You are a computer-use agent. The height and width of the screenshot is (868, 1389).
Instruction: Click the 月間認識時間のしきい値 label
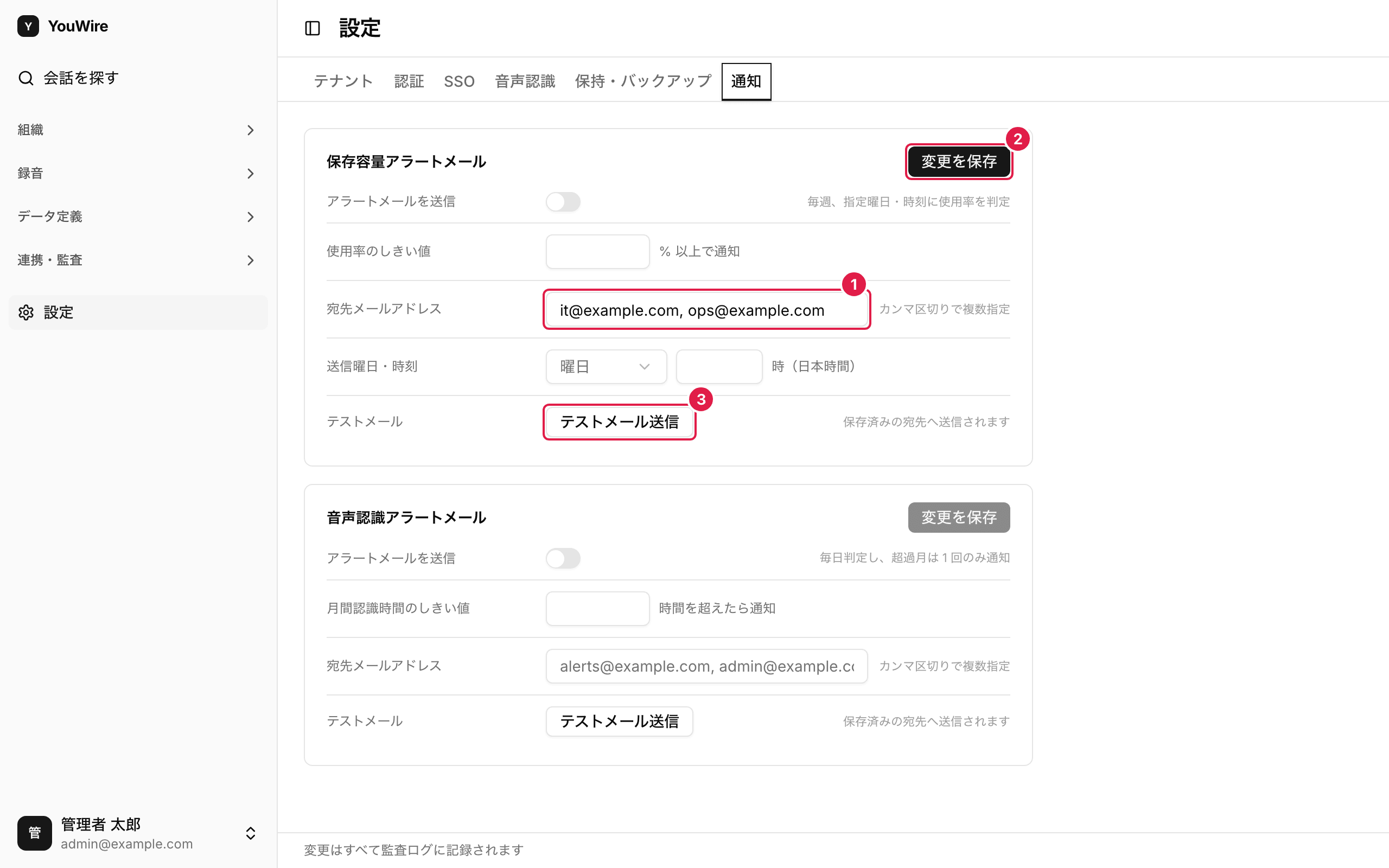[x=398, y=609]
